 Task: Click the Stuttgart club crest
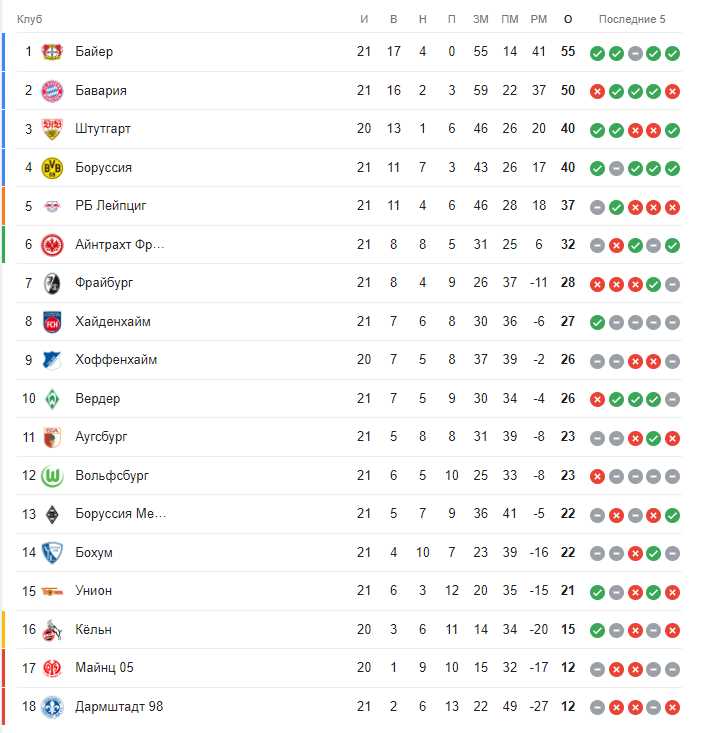52,129
